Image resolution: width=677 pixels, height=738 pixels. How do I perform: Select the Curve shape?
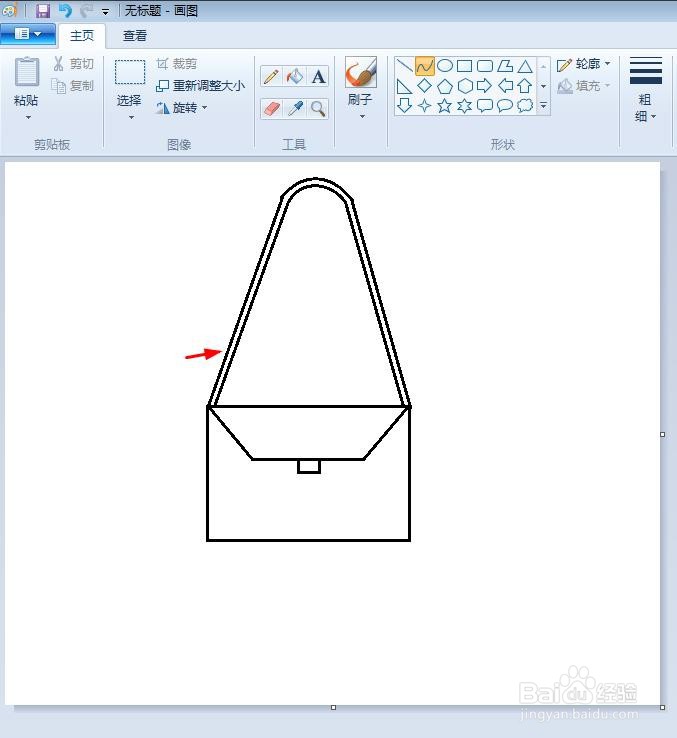pos(425,66)
